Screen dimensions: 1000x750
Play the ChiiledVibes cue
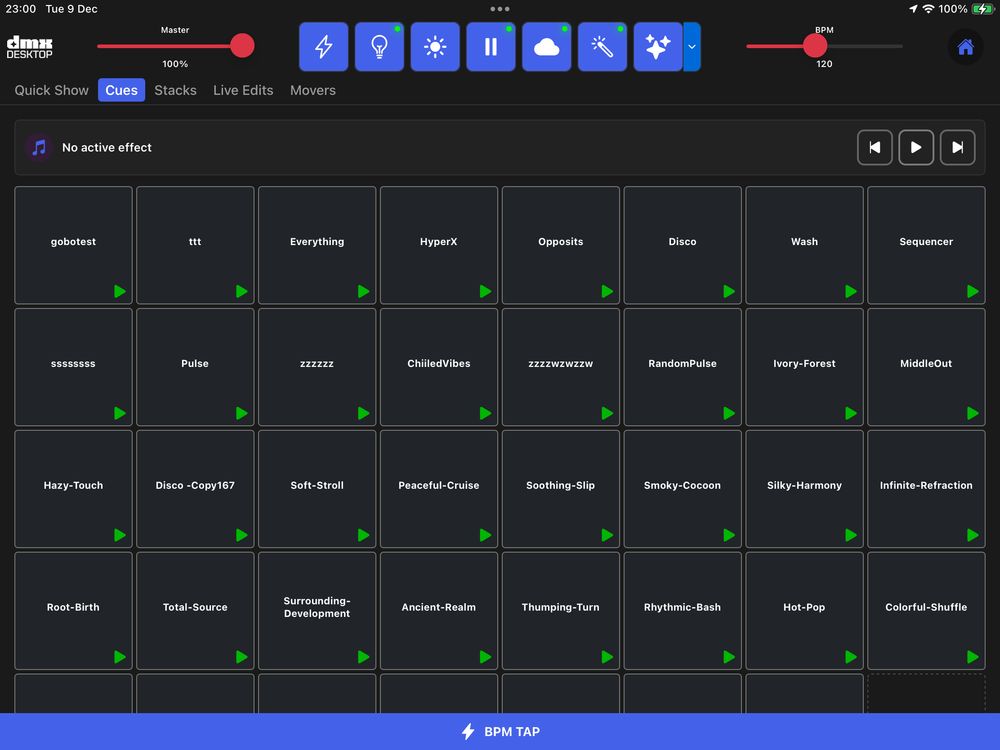pyautogui.click(x=485, y=413)
